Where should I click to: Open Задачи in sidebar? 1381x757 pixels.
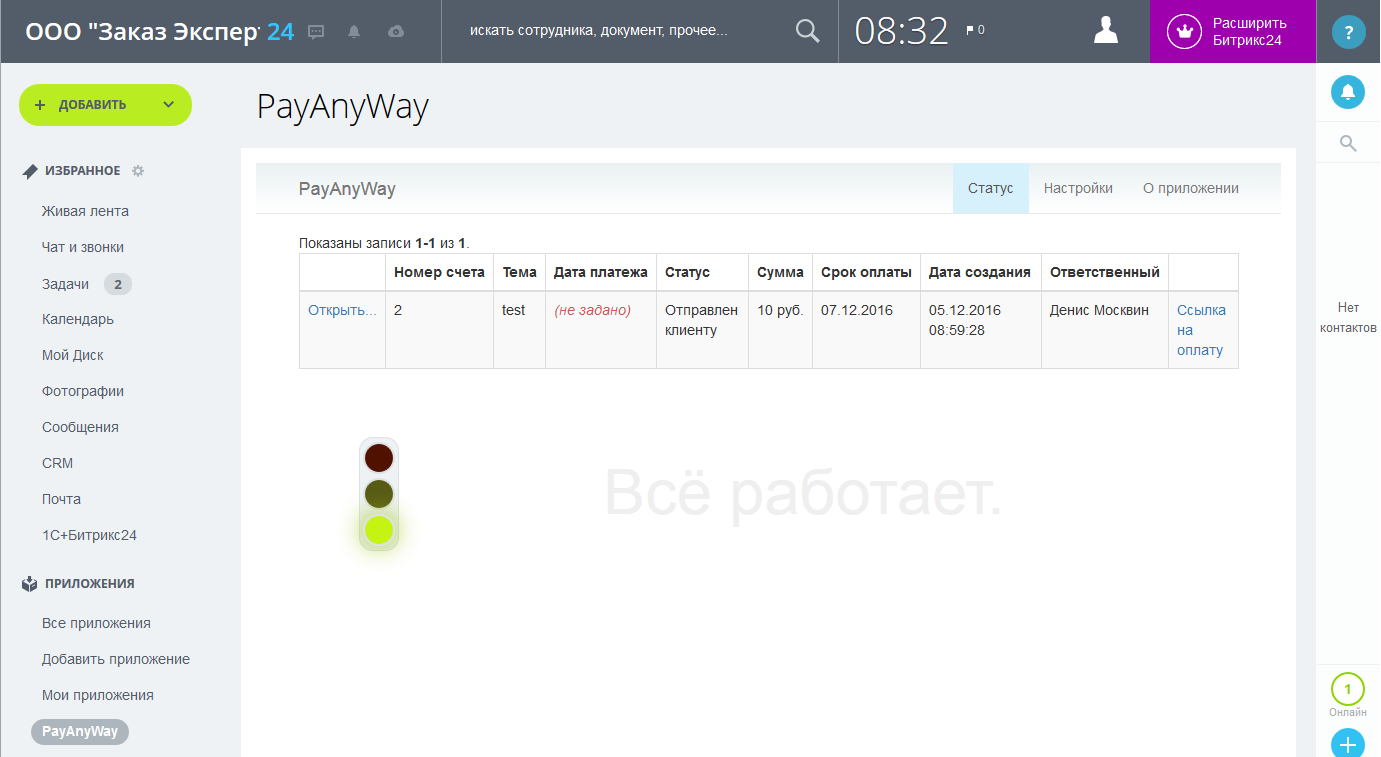pyautogui.click(x=65, y=284)
